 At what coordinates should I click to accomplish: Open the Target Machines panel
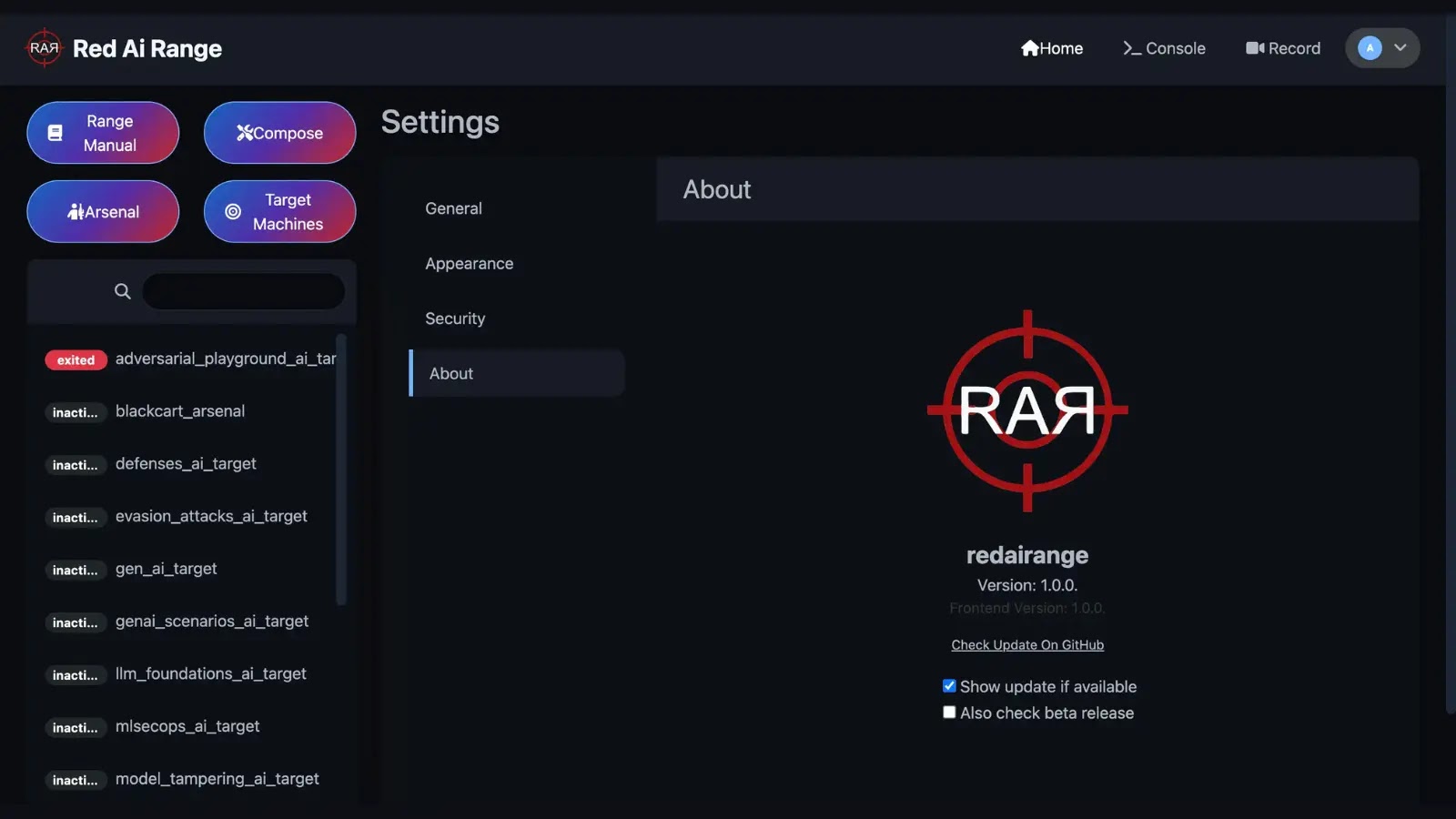click(x=279, y=211)
